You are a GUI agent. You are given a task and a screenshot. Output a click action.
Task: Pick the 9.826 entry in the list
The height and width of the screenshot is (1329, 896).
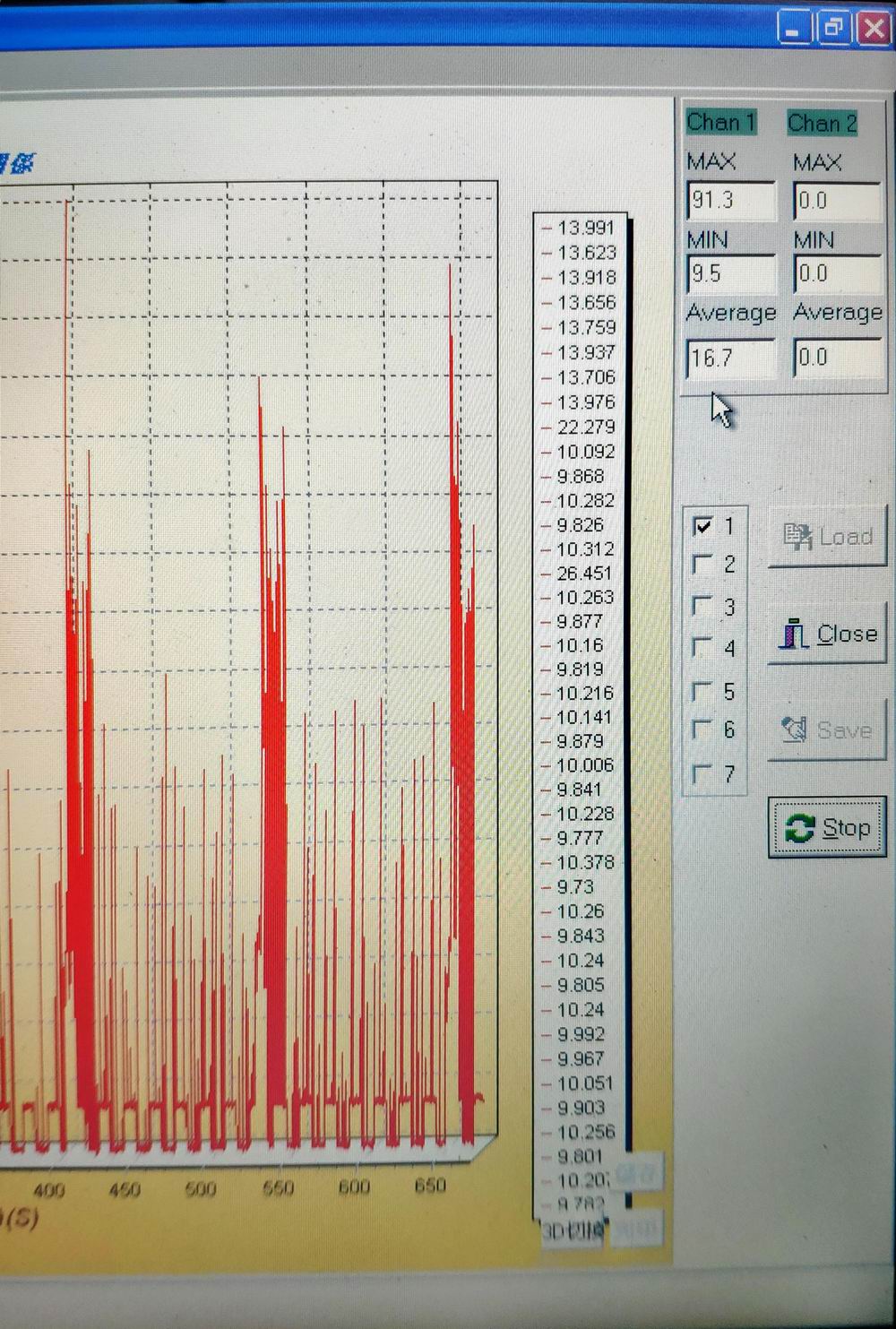point(580,525)
